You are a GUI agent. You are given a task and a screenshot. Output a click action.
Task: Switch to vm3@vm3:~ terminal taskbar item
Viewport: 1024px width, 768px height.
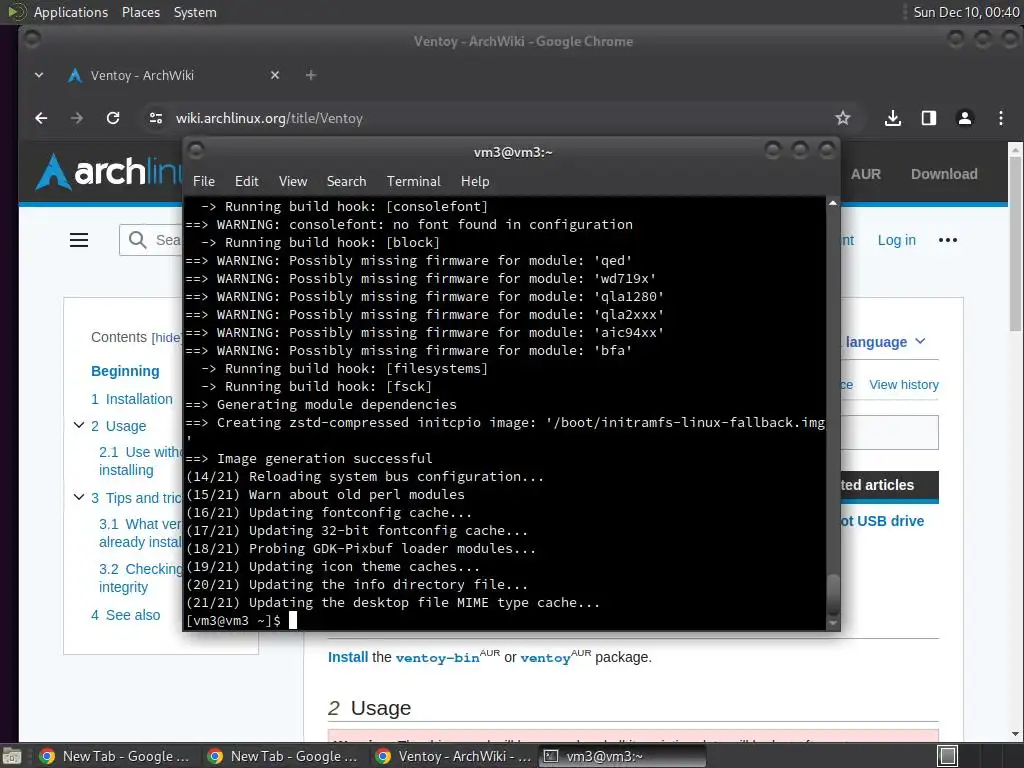(x=622, y=756)
